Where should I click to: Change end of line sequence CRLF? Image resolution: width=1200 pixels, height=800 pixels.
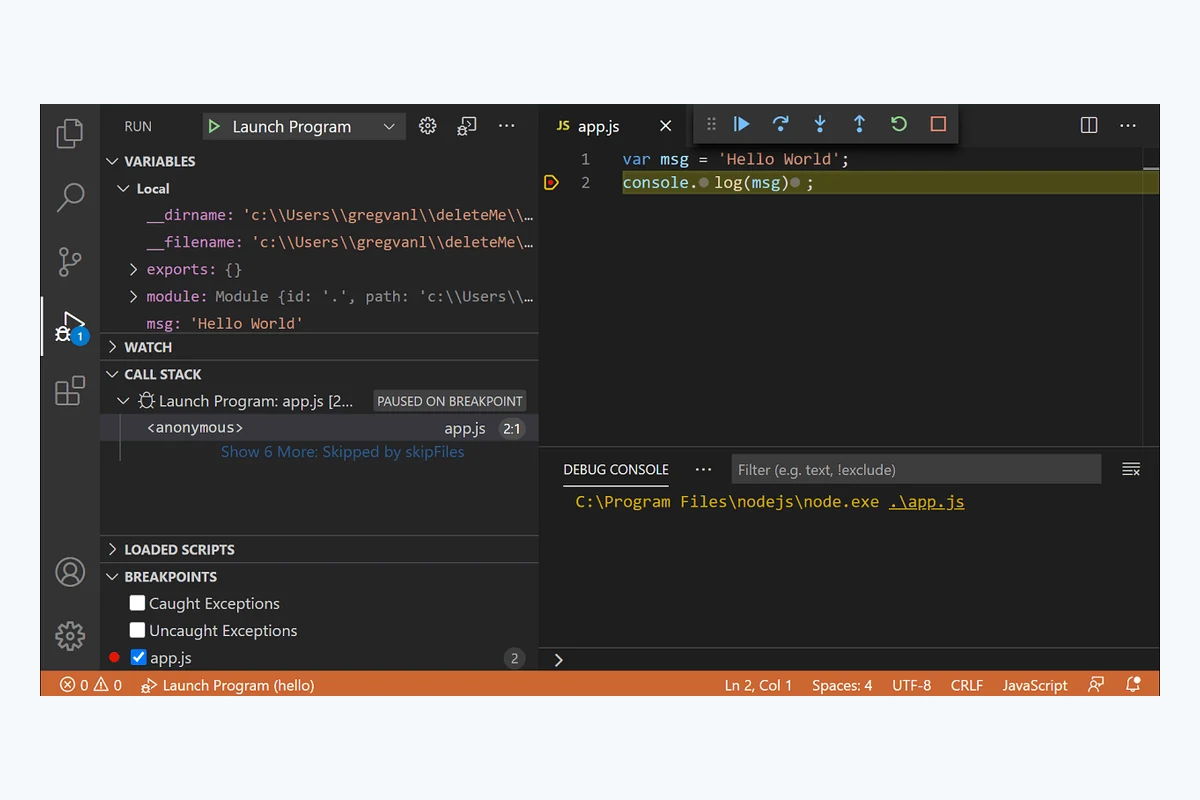(x=967, y=685)
